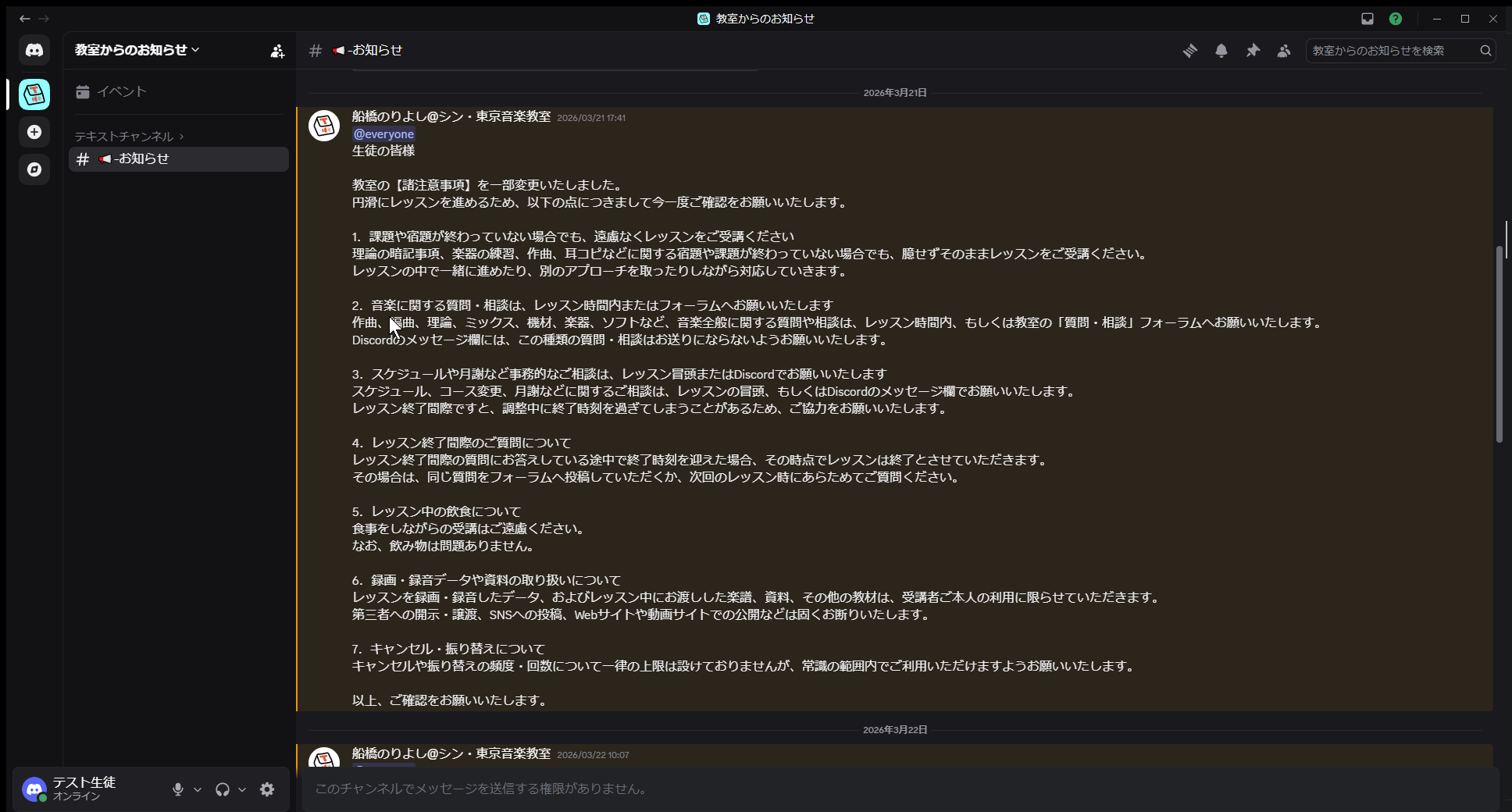Click the 2026年3月22日 date divider label
Image resolution: width=1512 pixels, height=812 pixels.
tap(895, 730)
